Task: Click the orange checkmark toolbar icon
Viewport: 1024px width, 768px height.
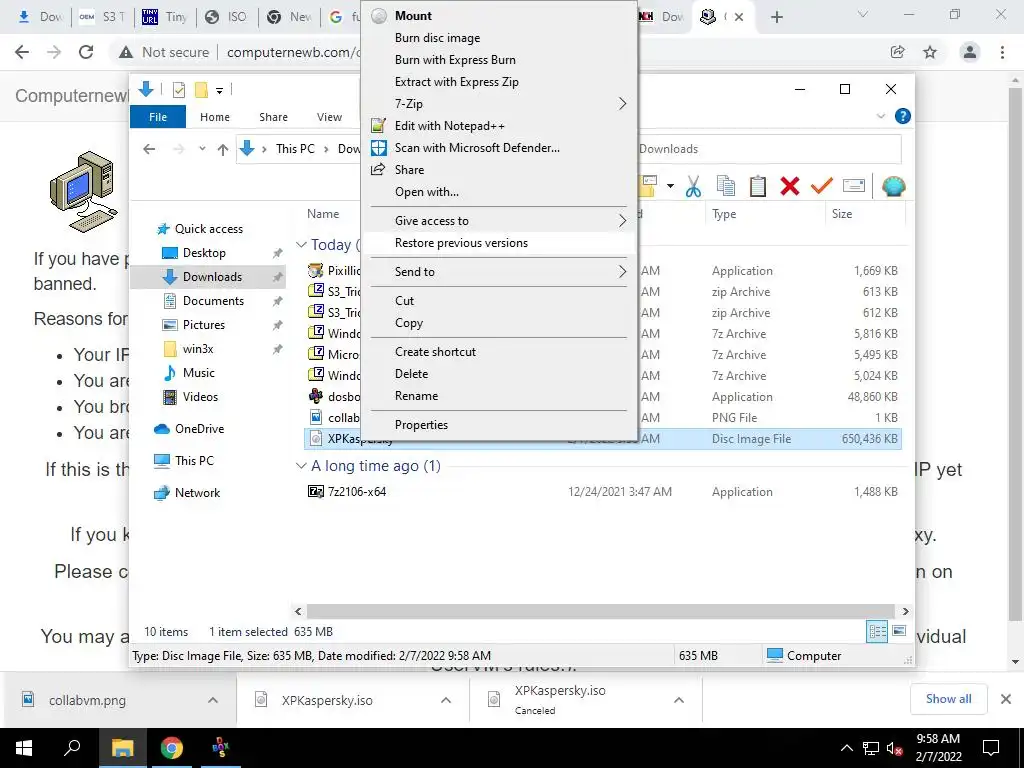Action: pyautogui.click(x=822, y=187)
